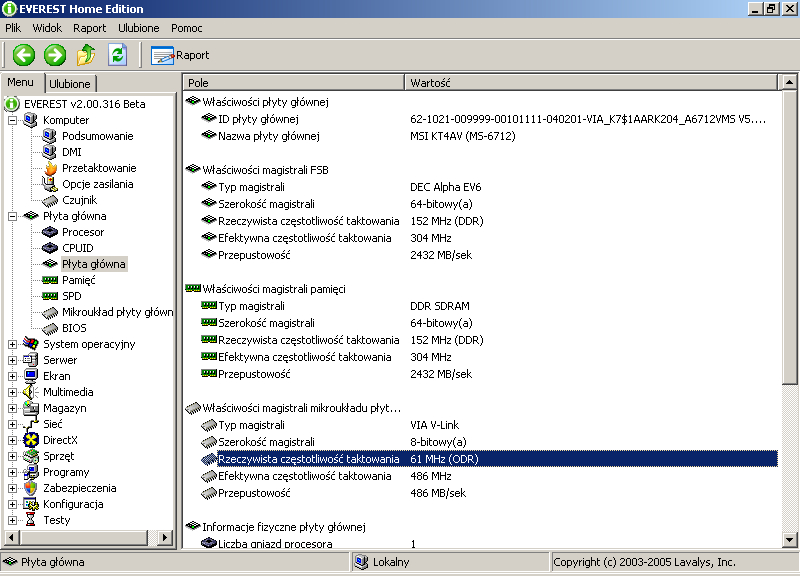Select the DEC Alpha EV6 value
800x576 pixels.
pos(445,187)
